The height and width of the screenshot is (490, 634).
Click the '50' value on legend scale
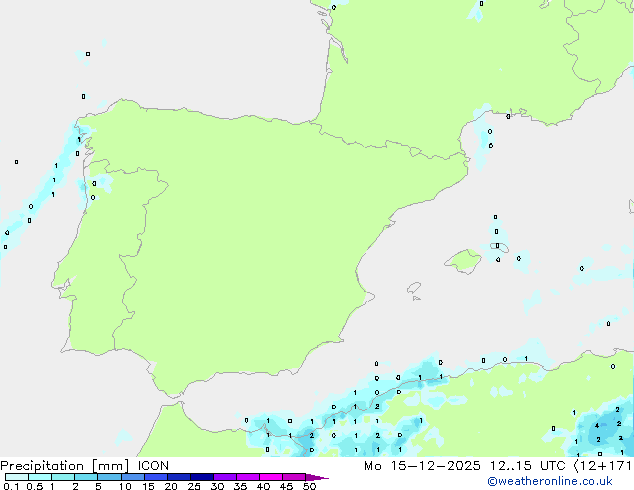309,487
